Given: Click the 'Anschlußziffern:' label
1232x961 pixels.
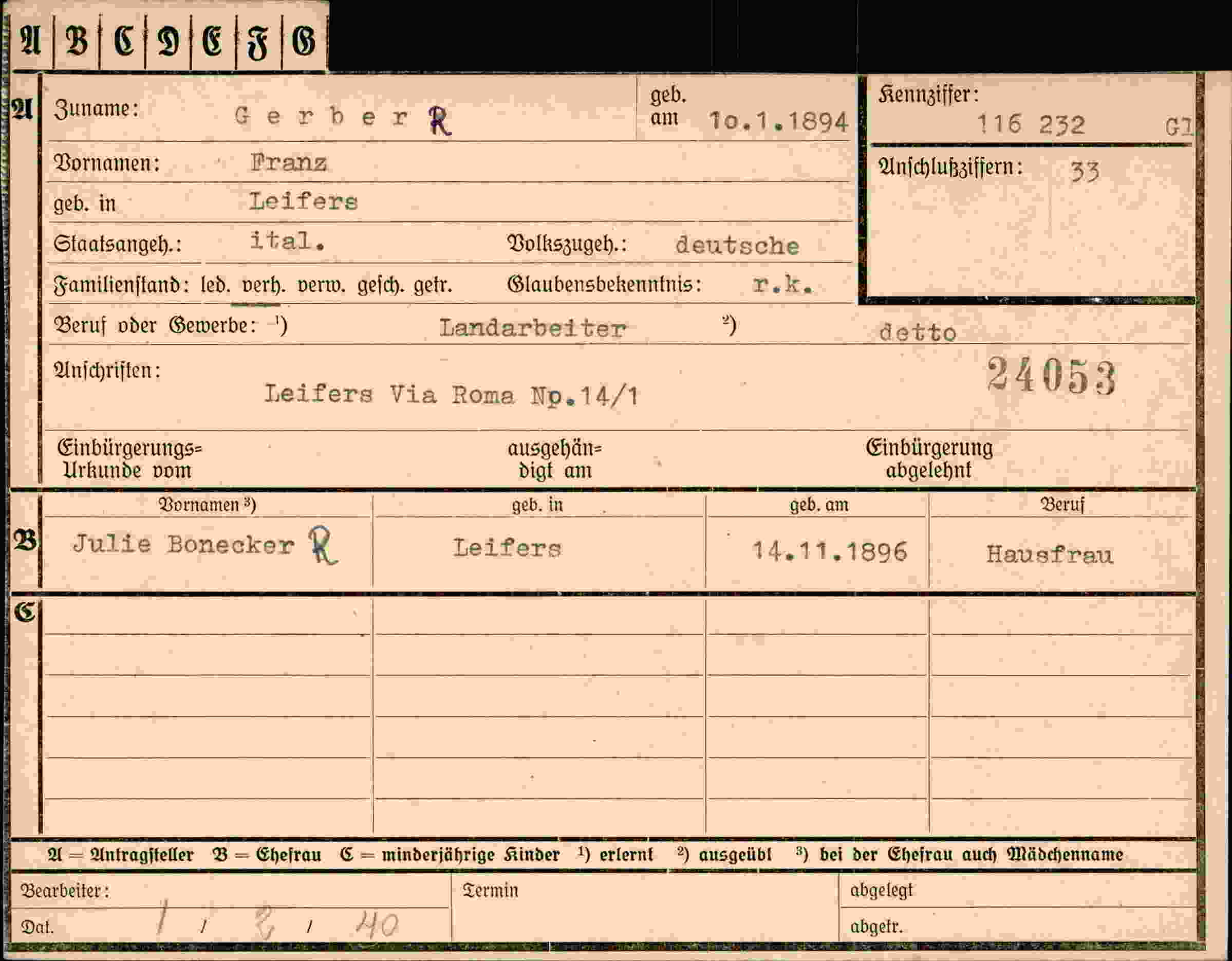Looking at the screenshot, I should (951, 167).
